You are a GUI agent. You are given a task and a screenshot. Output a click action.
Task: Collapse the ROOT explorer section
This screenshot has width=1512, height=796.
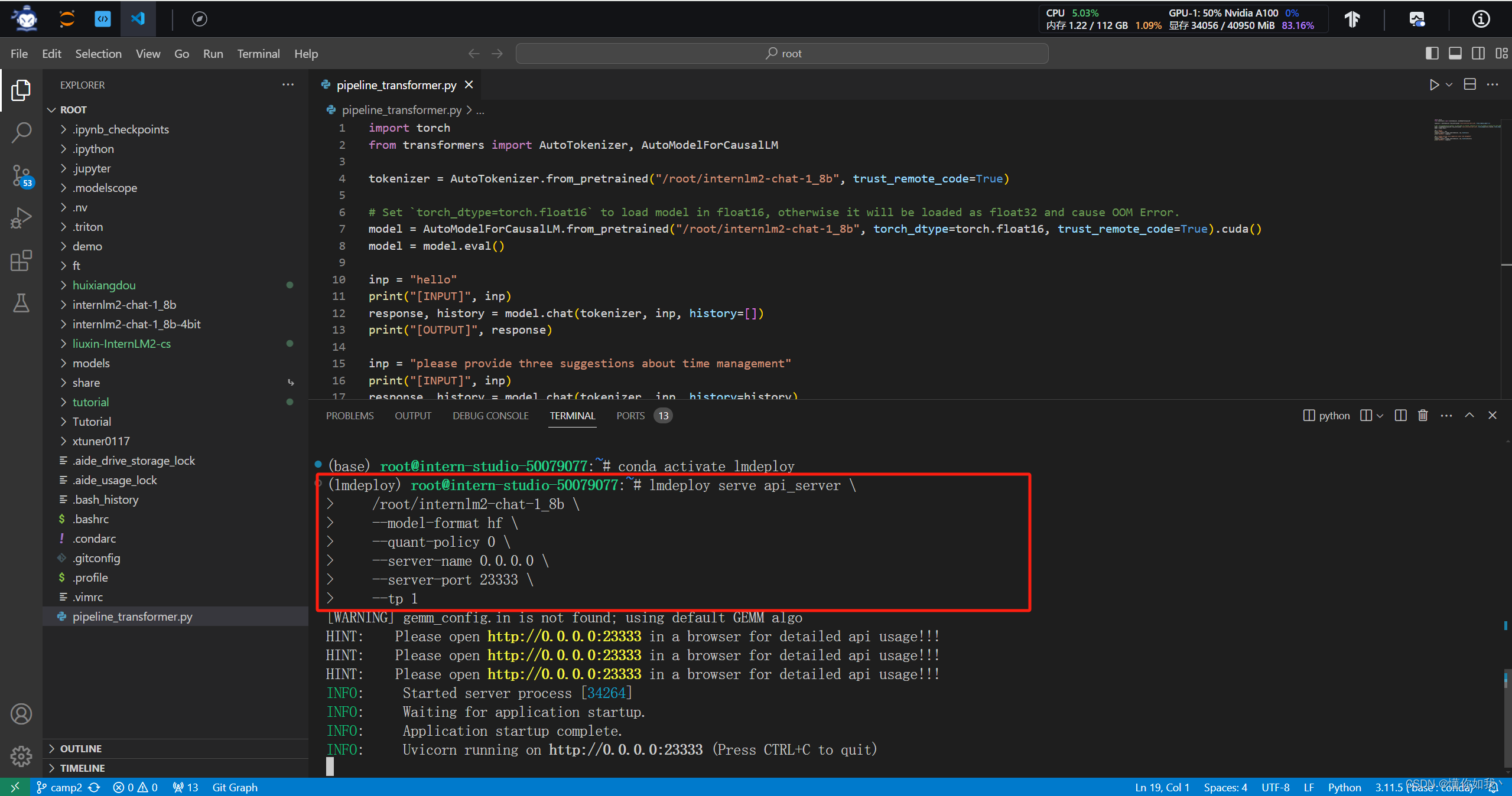(x=175, y=110)
